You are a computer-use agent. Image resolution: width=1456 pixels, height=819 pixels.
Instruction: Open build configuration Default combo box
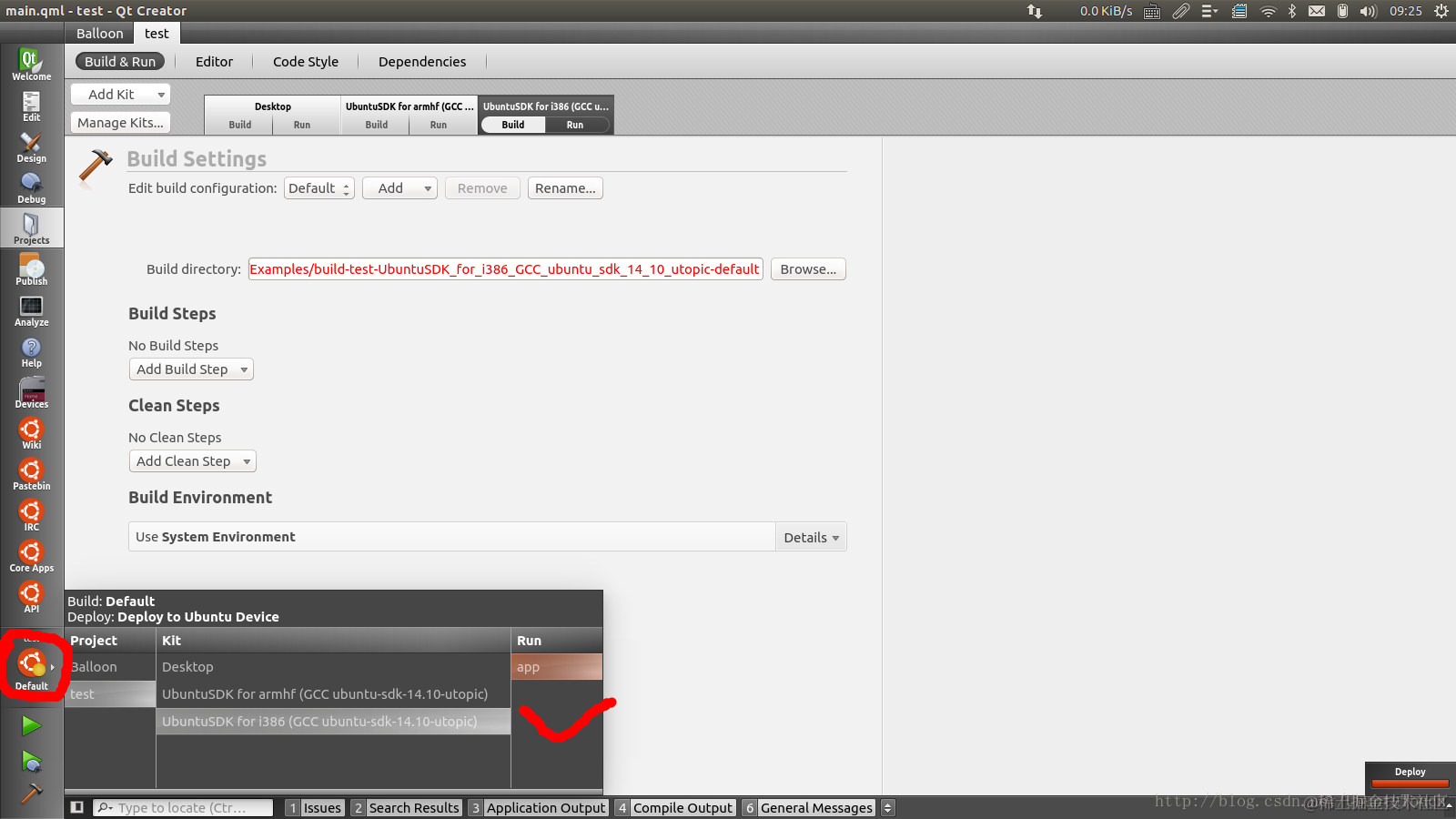point(319,188)
